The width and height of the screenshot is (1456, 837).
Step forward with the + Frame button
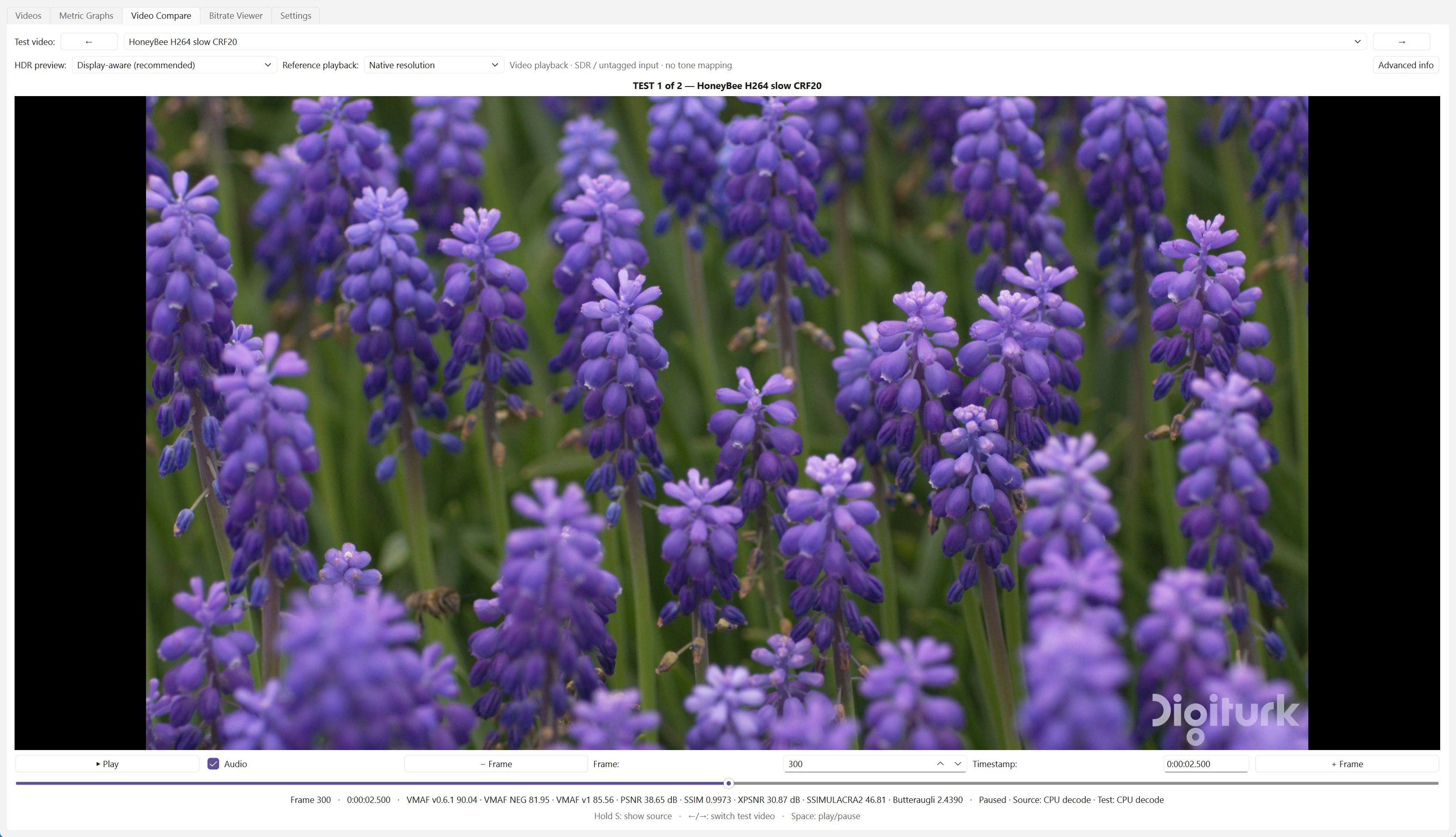pyautogui.click(x=1347, y=764)
